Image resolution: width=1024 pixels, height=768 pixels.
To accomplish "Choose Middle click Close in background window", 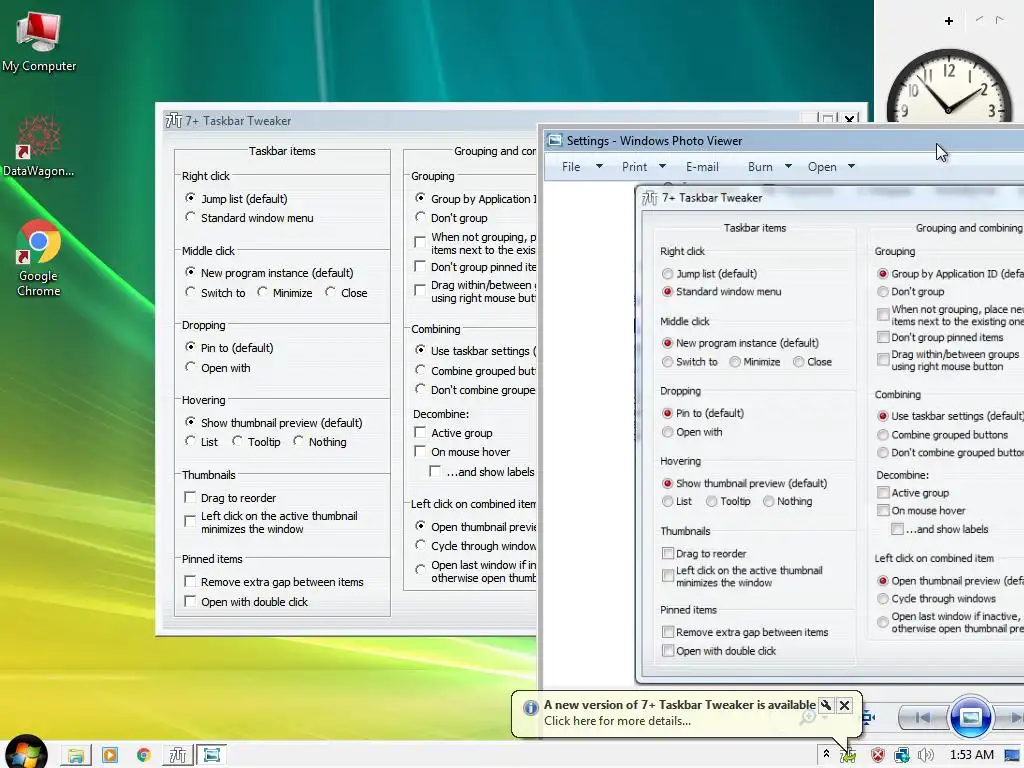I will [x=346, y=293].
